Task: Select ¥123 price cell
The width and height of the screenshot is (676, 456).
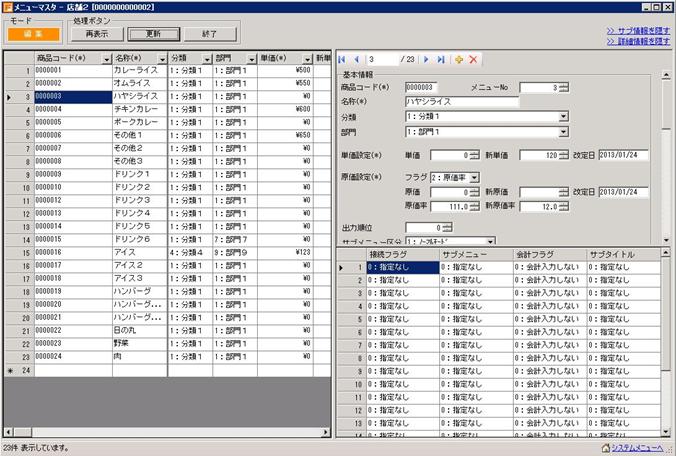Action: (285, 253)
